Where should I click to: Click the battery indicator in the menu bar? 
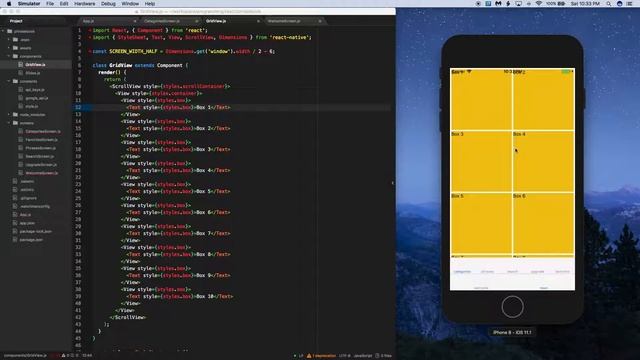coord(556,4)
